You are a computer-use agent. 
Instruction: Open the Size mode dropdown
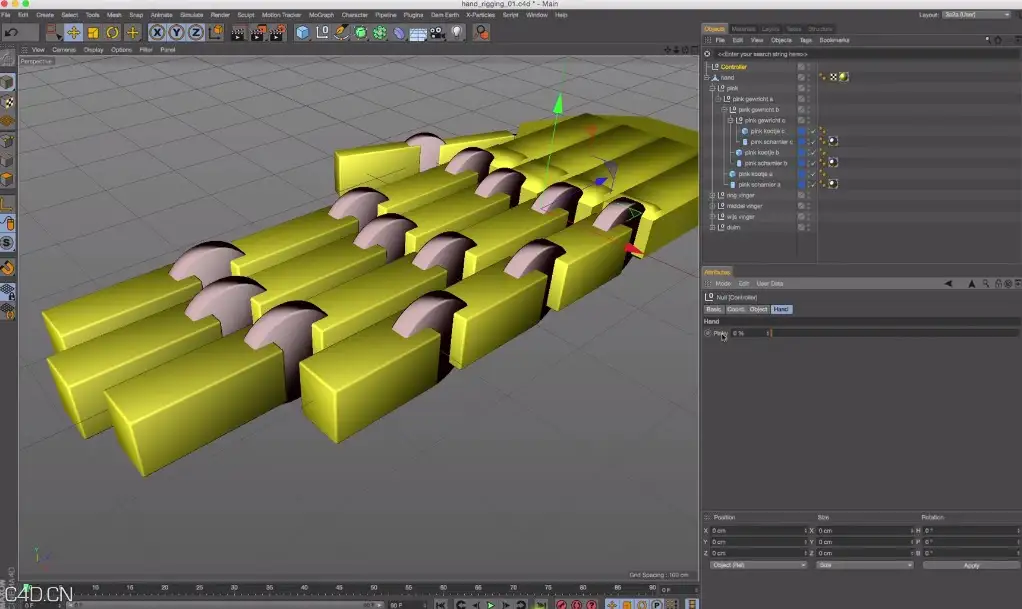tap(864, 565)
